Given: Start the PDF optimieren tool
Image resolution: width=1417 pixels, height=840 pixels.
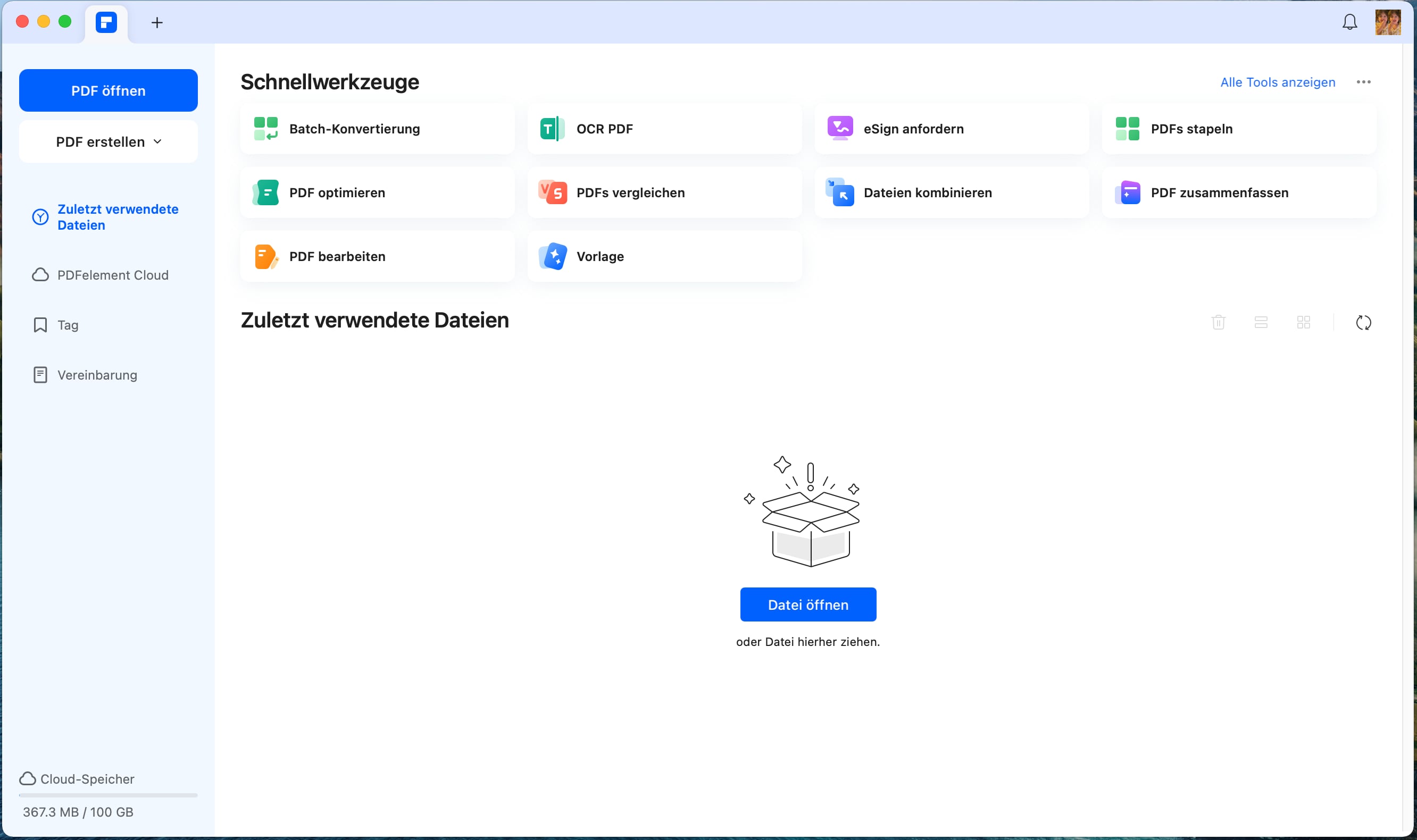Looking at the screenshot, I should click(x=377, y=193).
